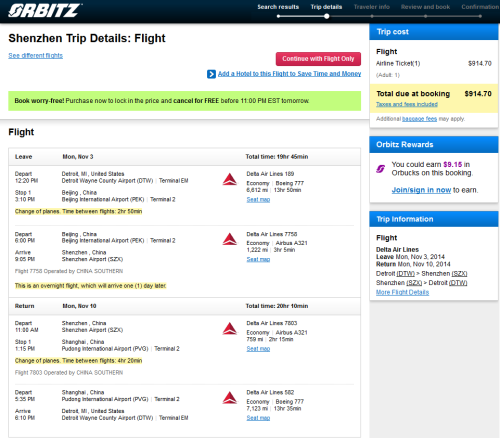Click the blue arrow icon beside Add a Hotel
The image size is (500, 438).
point(211,74)
